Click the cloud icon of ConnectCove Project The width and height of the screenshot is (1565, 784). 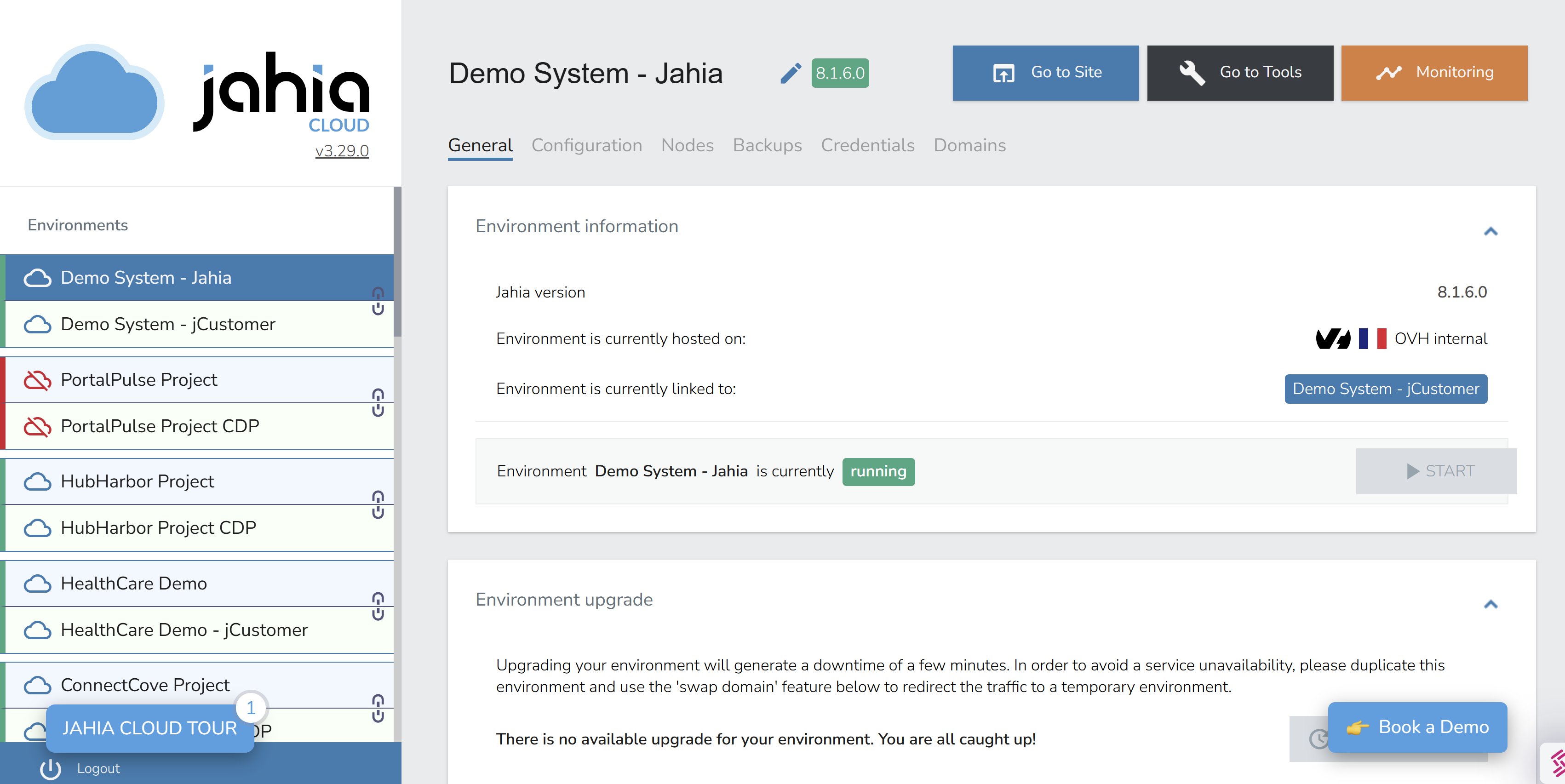tap(37, 685)
